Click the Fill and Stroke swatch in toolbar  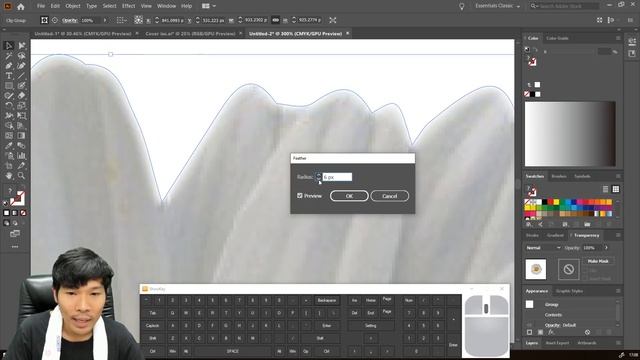click(18, 198)
